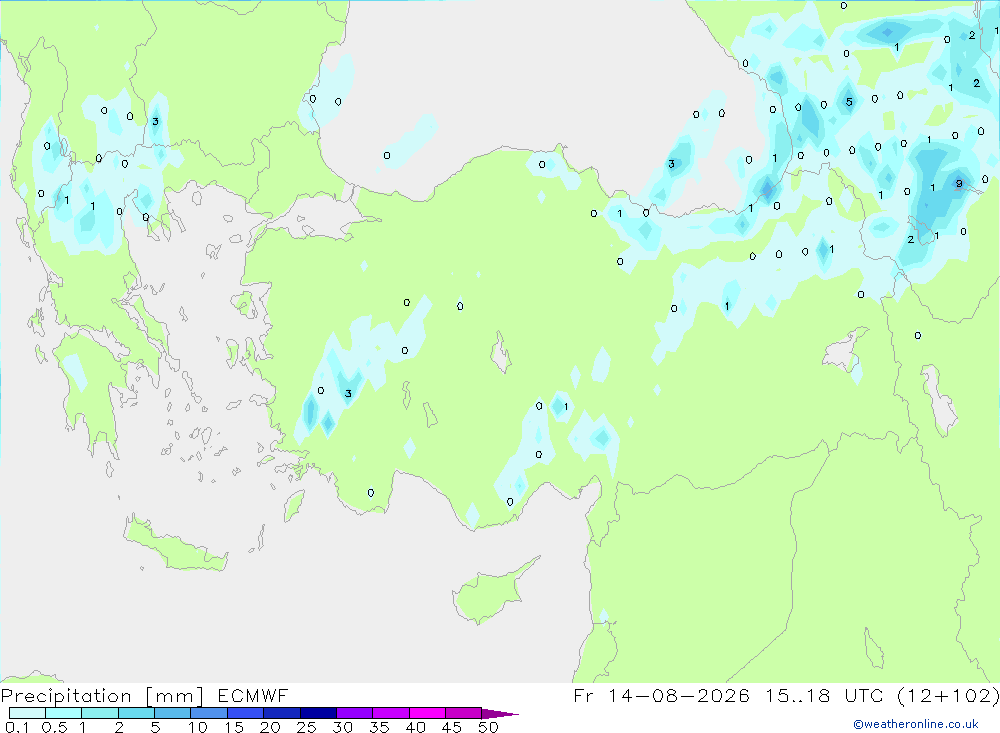Pick the 1–2 mm legend color swatch
Viewport: 1000px width, 733px height.
coord(99,713)
